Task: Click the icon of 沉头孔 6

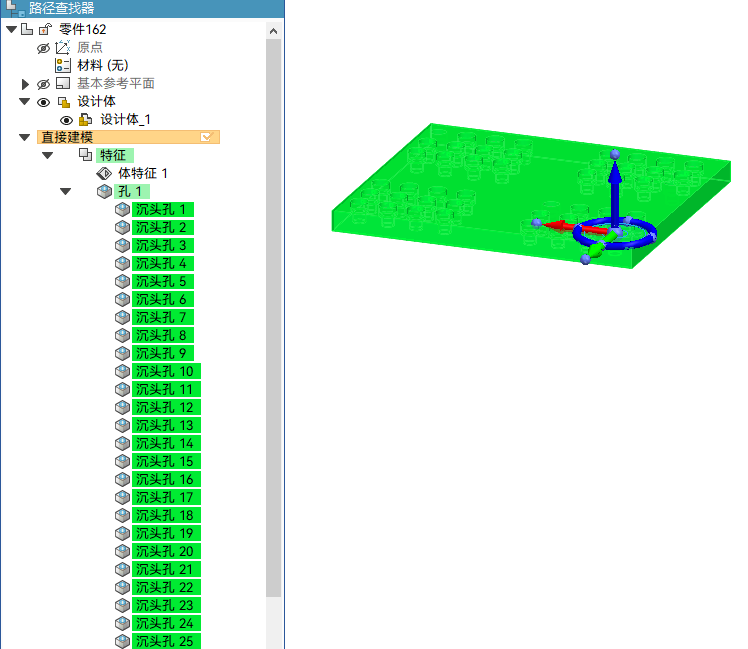Action: pyautogui.click(x=123, y=300)
